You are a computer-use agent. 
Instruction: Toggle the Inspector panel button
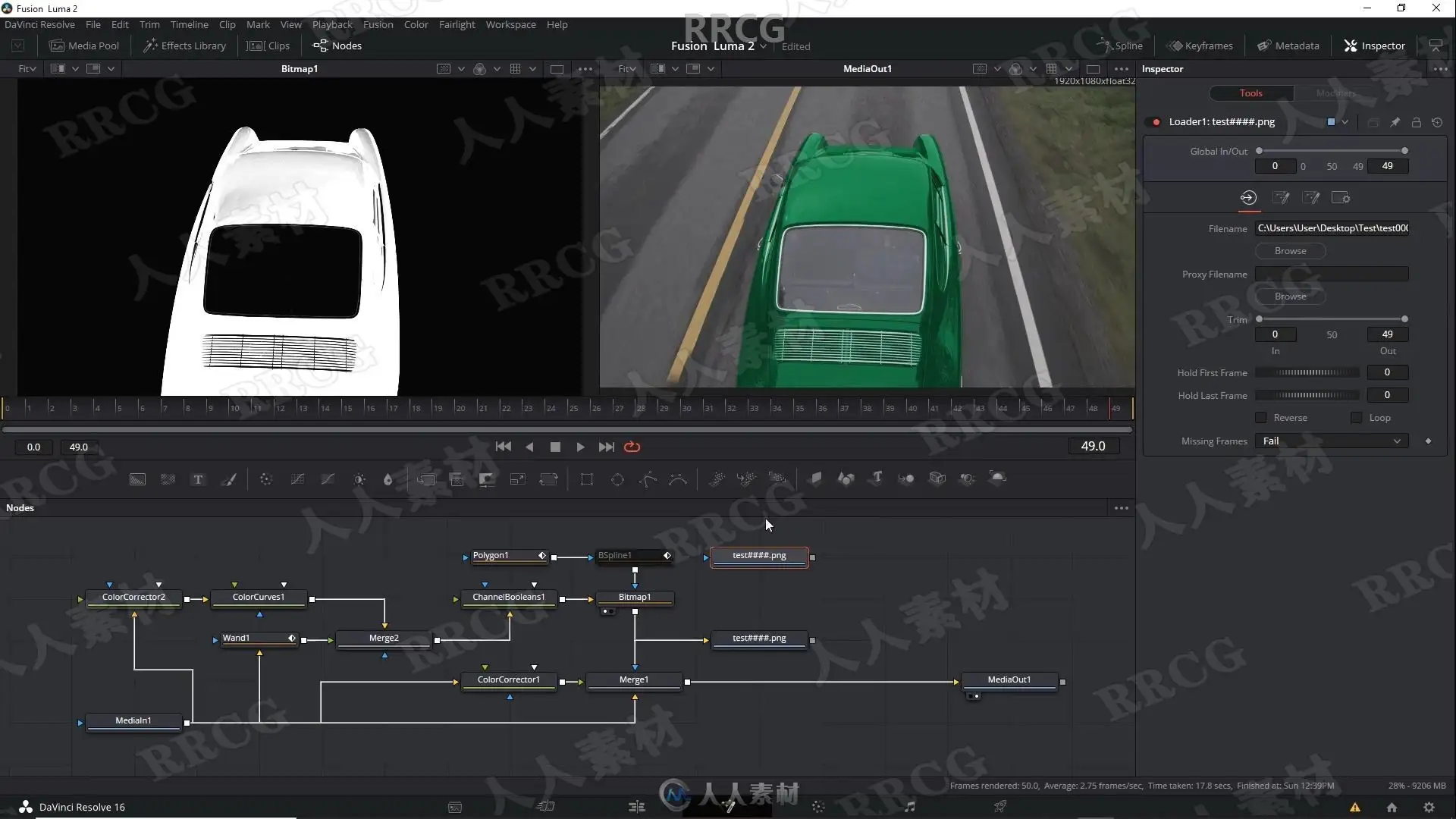click(x=1375, y=45)
